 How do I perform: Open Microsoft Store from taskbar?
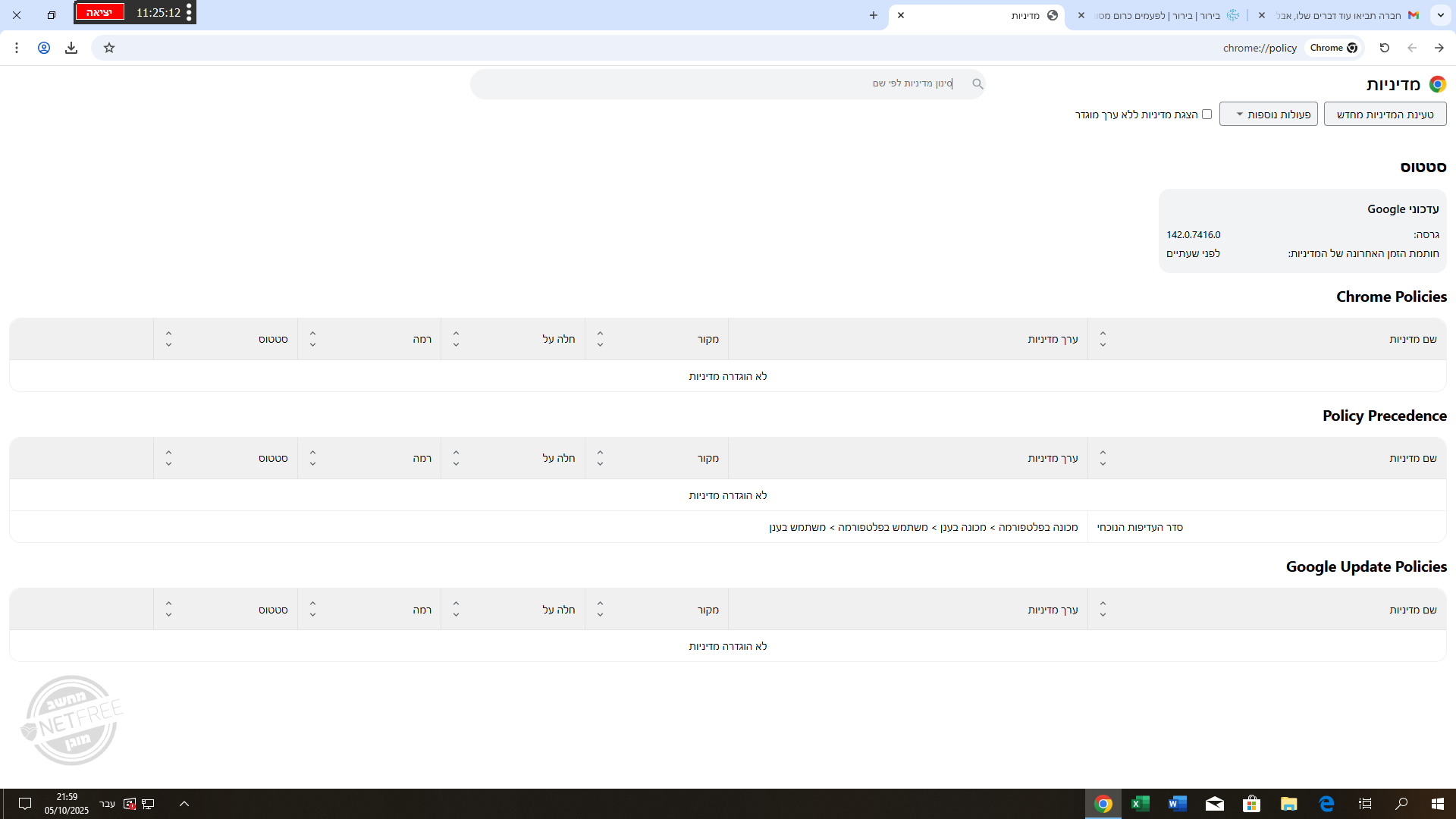click(1251, 804)
